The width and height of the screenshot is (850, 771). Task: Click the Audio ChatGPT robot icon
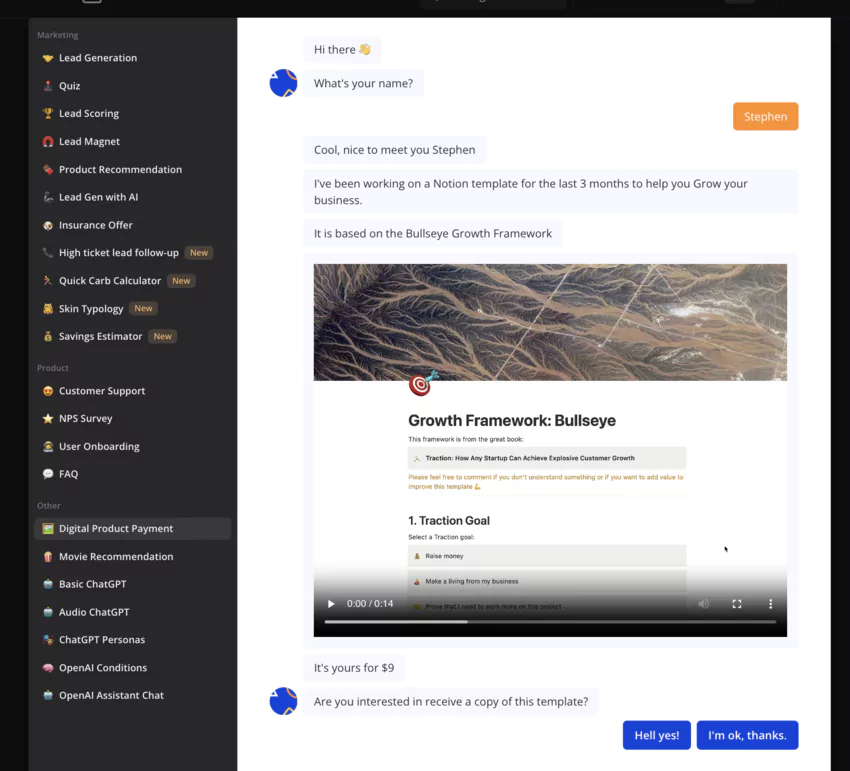pos(48,611)
